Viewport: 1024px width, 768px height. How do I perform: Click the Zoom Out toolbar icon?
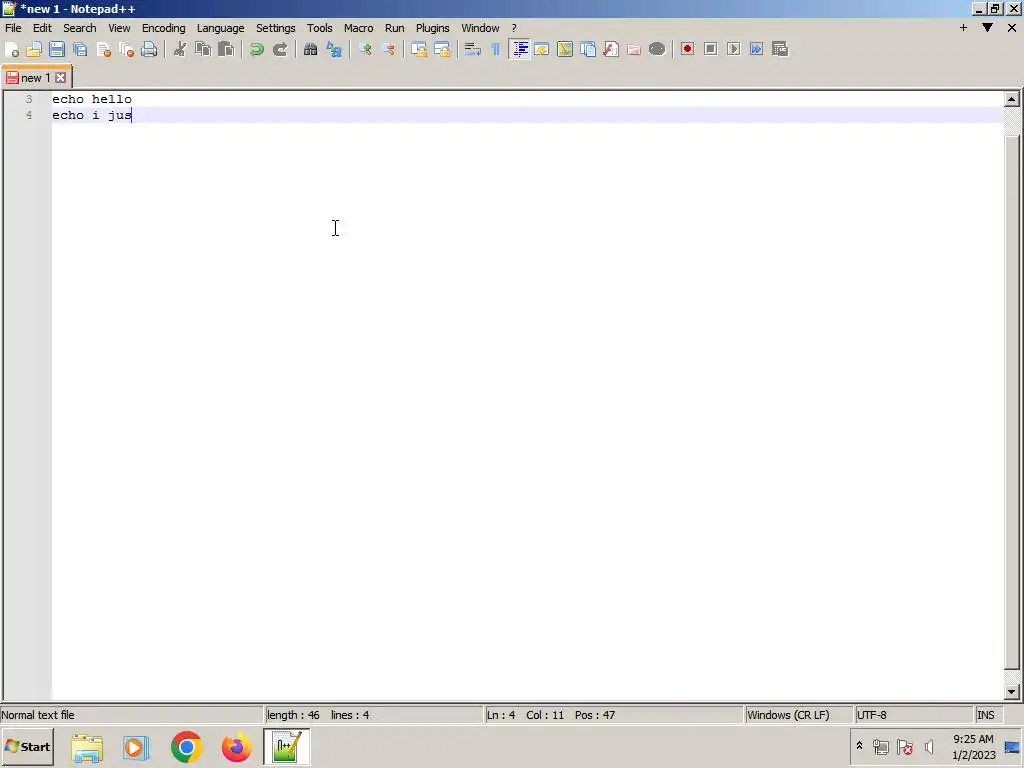point(388,50)
